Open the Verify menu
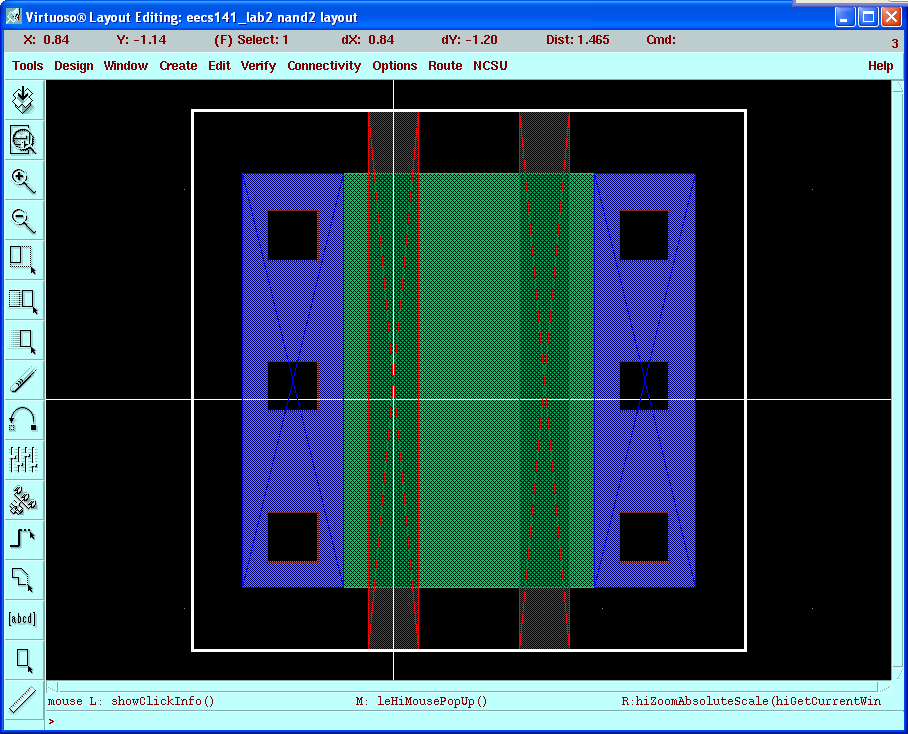Image resolution: width=908 pixels, height=734 pixels. [258, 66]
